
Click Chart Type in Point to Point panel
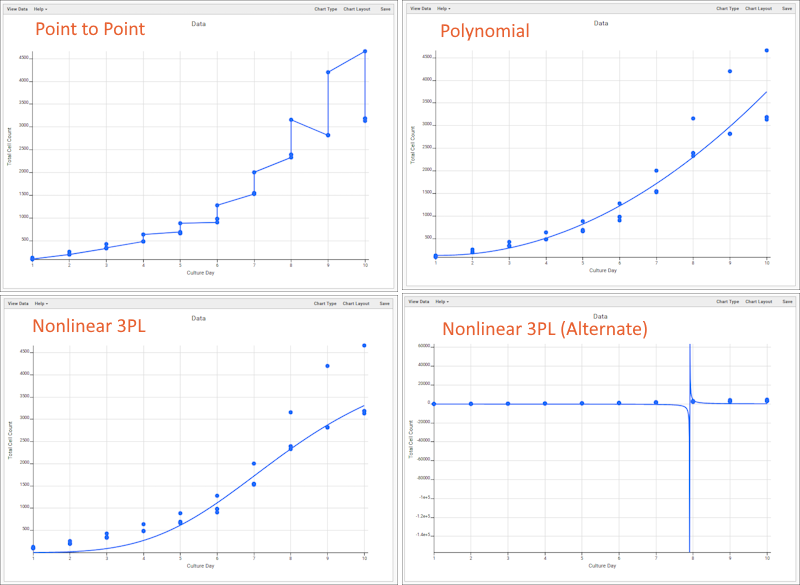(325, 9)
